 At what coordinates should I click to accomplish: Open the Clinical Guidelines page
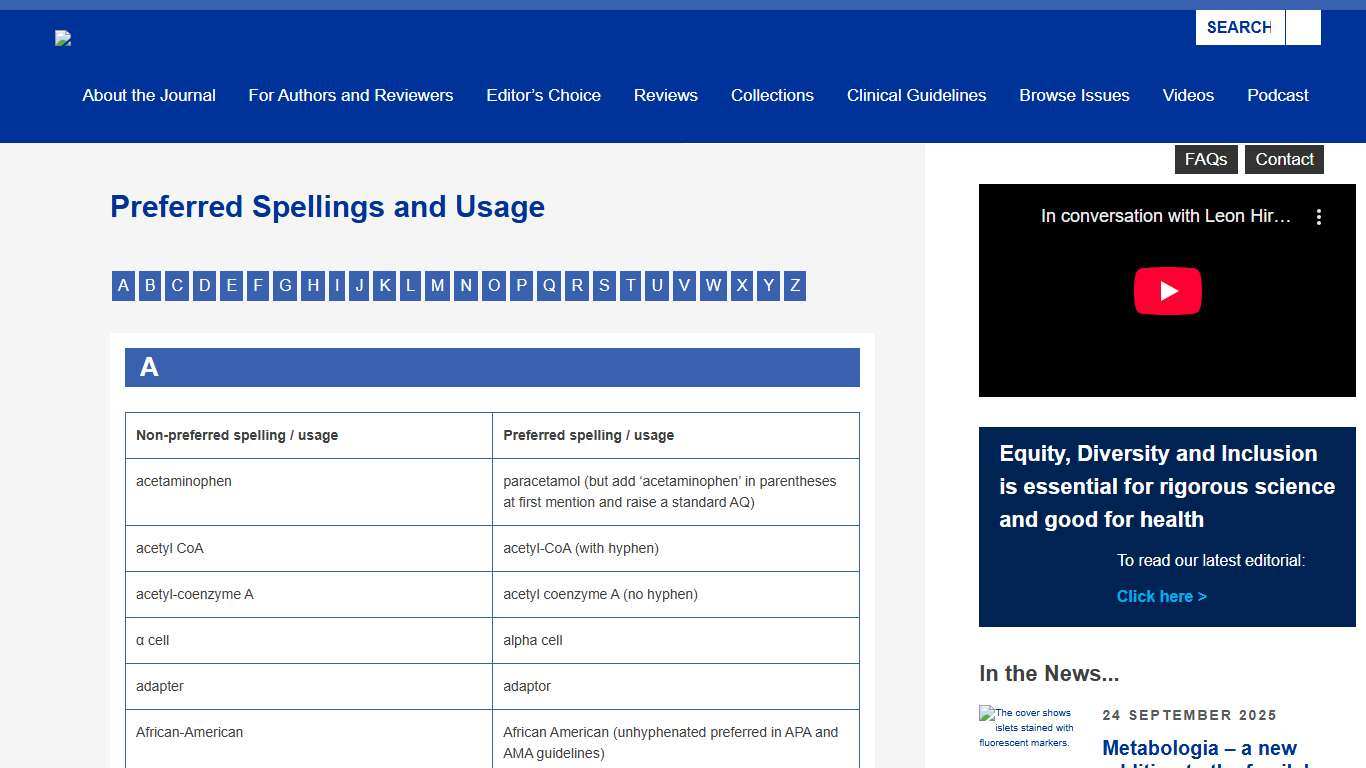tap(916, 96)
